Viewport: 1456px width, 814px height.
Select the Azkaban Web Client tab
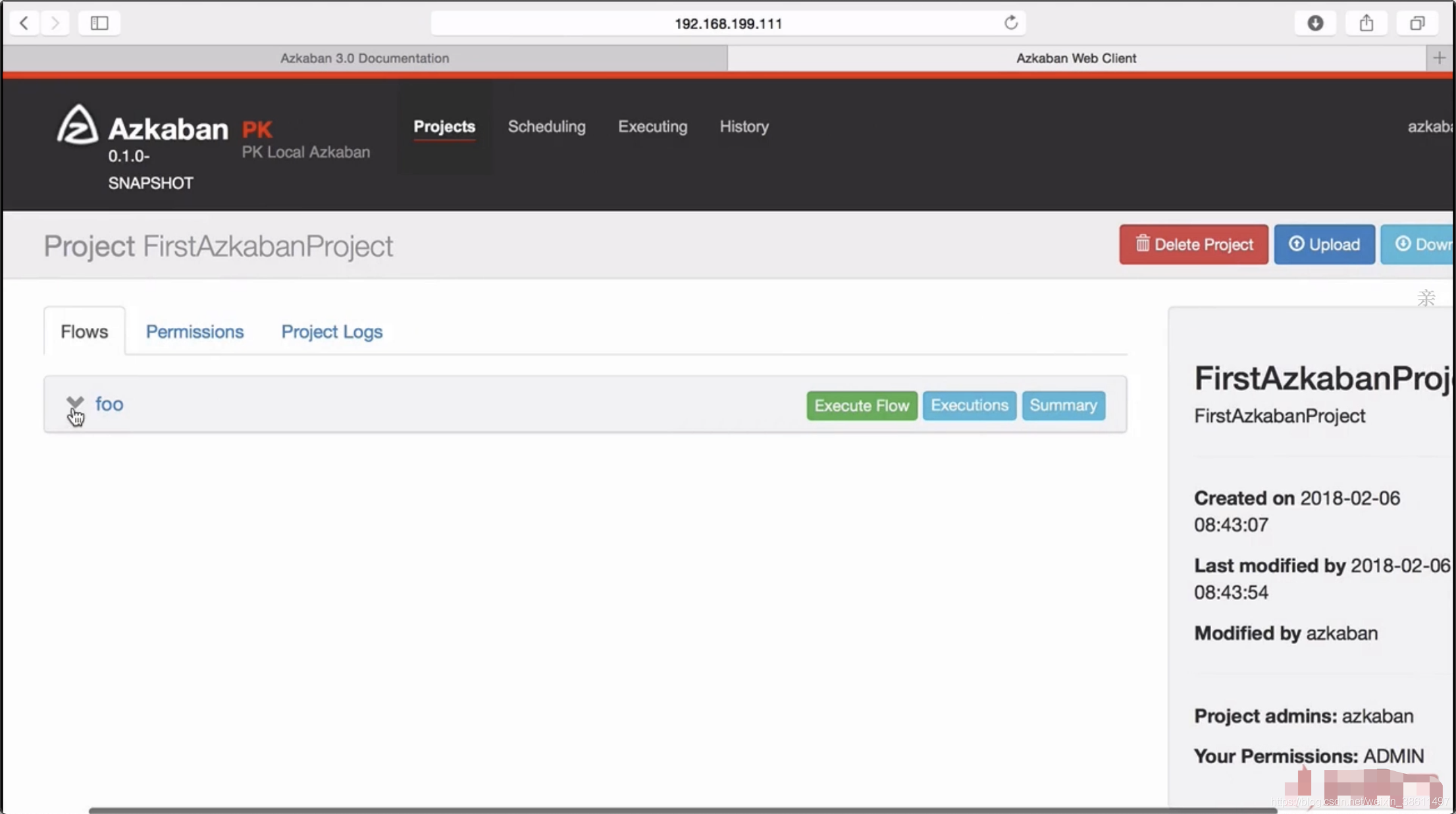(1076, 58)
